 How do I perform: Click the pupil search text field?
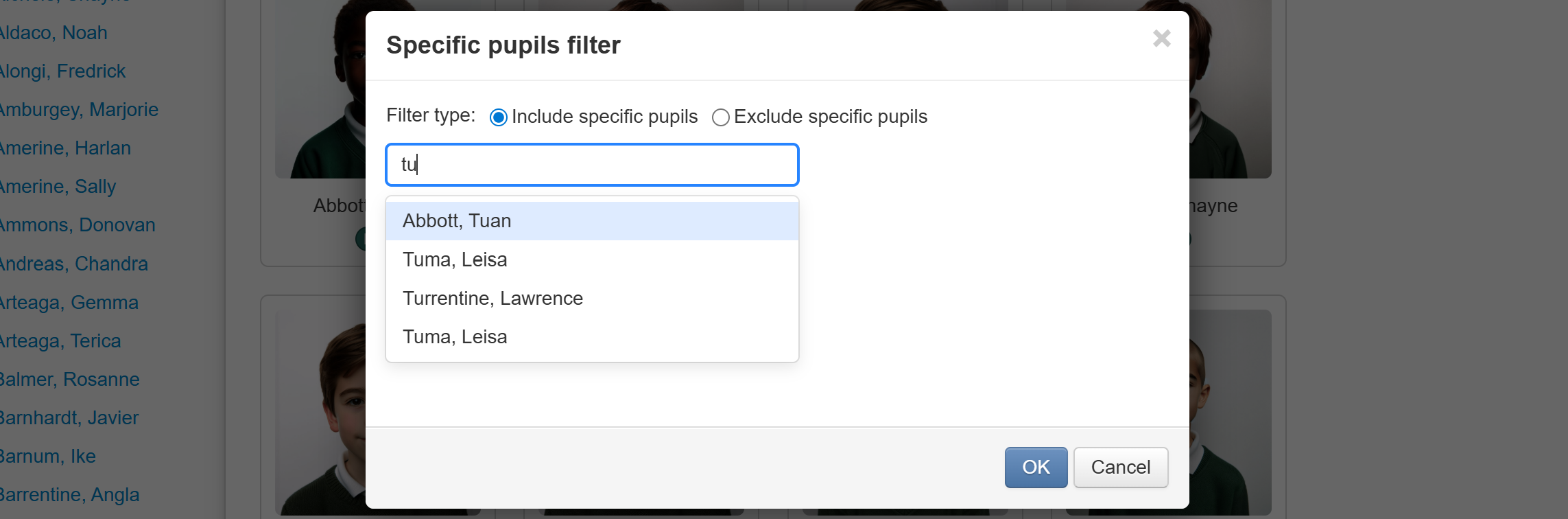[x=592, y=165]
